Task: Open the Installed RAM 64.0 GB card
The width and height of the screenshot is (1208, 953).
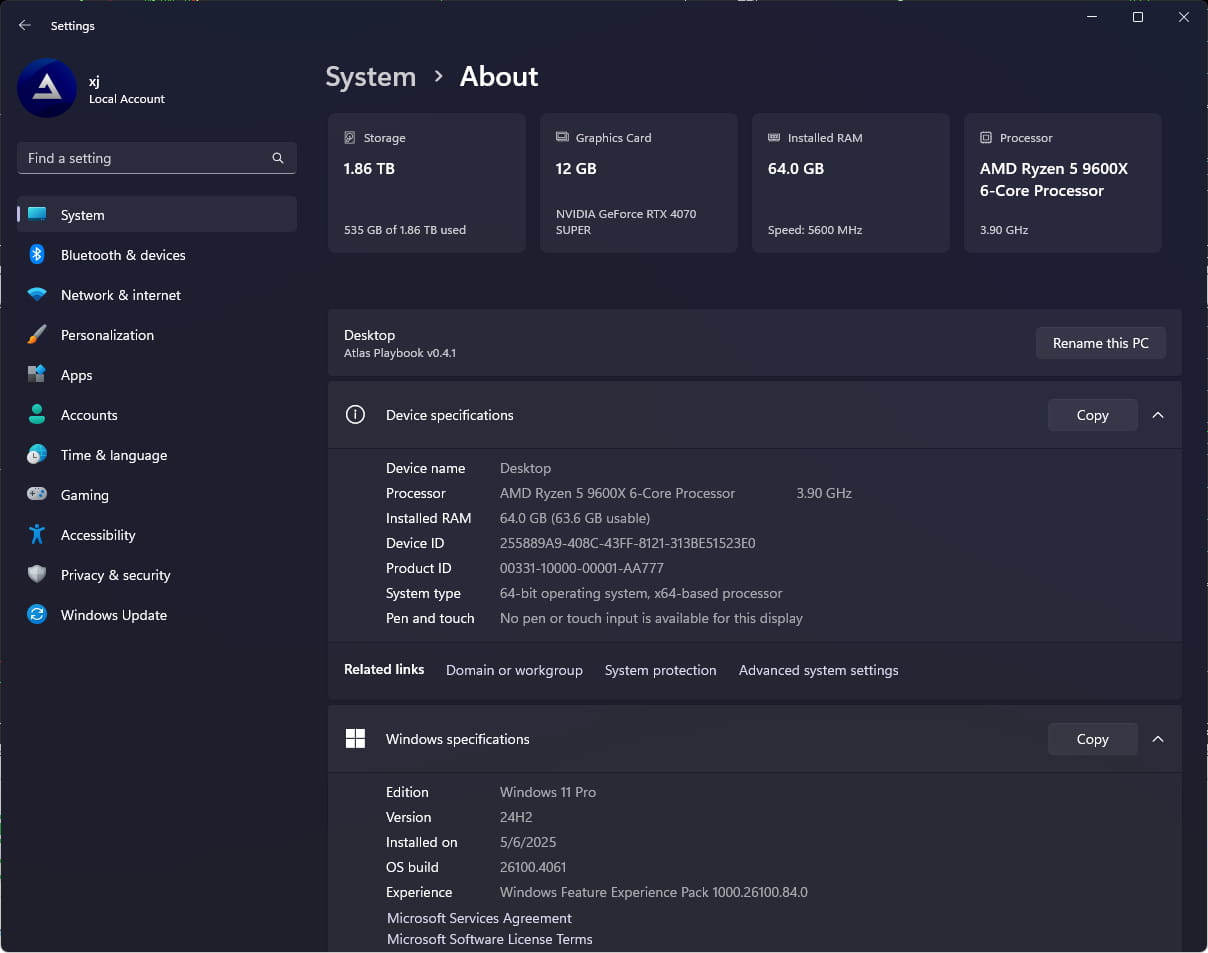Action: point(851,183)
